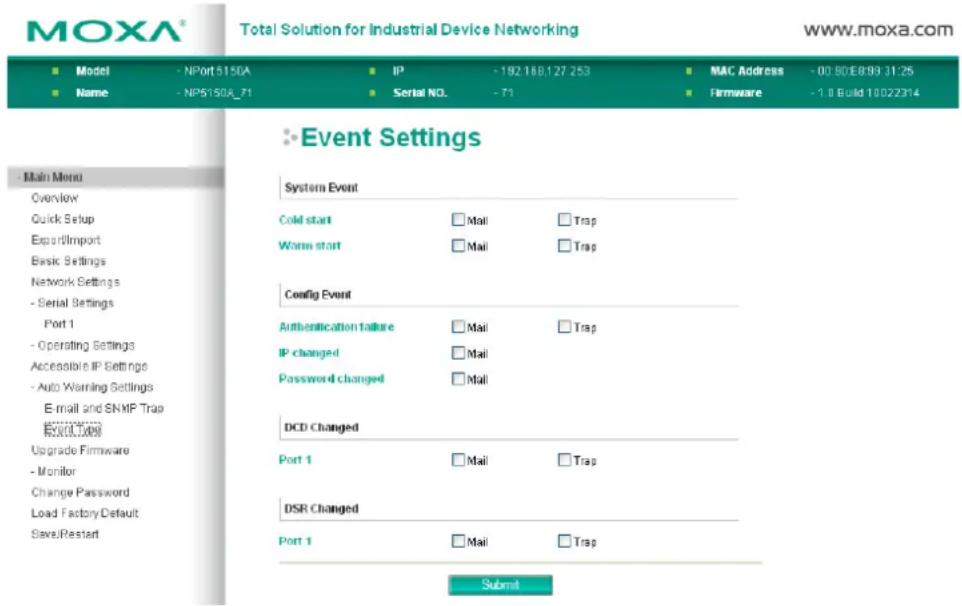The image size is (962, 606).
Task: Tick Trap for DSR Changed Port 1
Action: point(564,541)
